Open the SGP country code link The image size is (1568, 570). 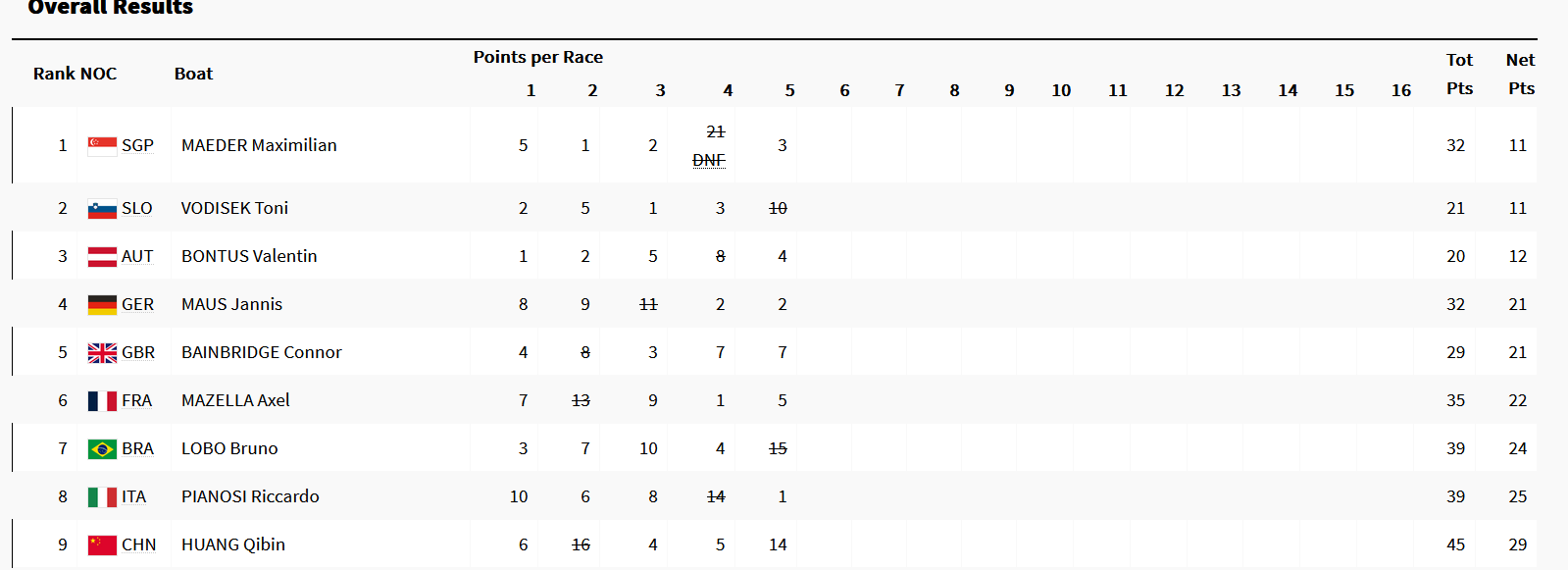[137, 145]
